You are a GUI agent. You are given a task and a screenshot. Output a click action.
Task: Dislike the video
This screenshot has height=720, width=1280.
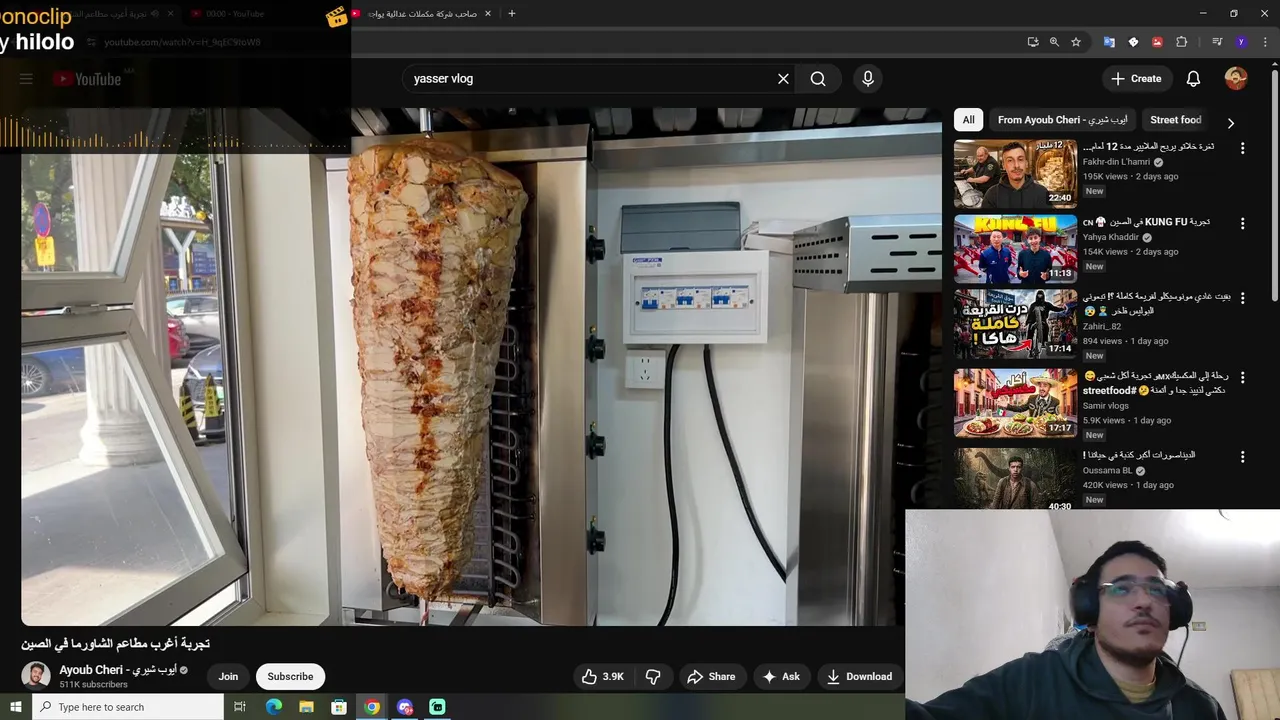(653, 677)
